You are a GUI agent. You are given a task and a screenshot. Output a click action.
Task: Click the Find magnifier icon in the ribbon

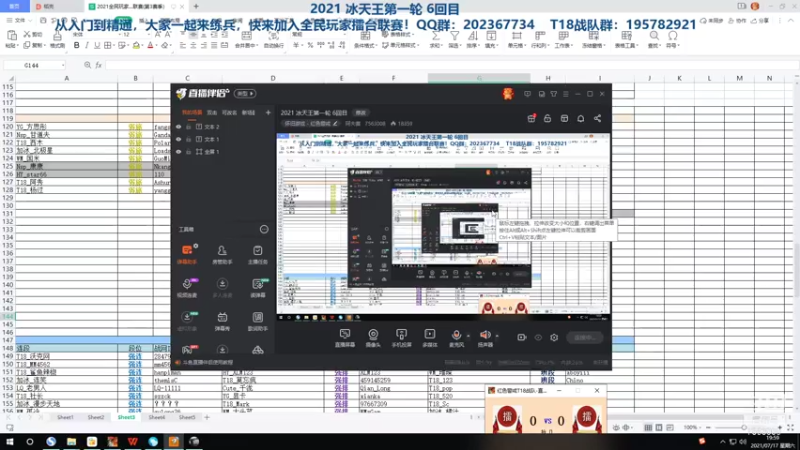[654, 36]
